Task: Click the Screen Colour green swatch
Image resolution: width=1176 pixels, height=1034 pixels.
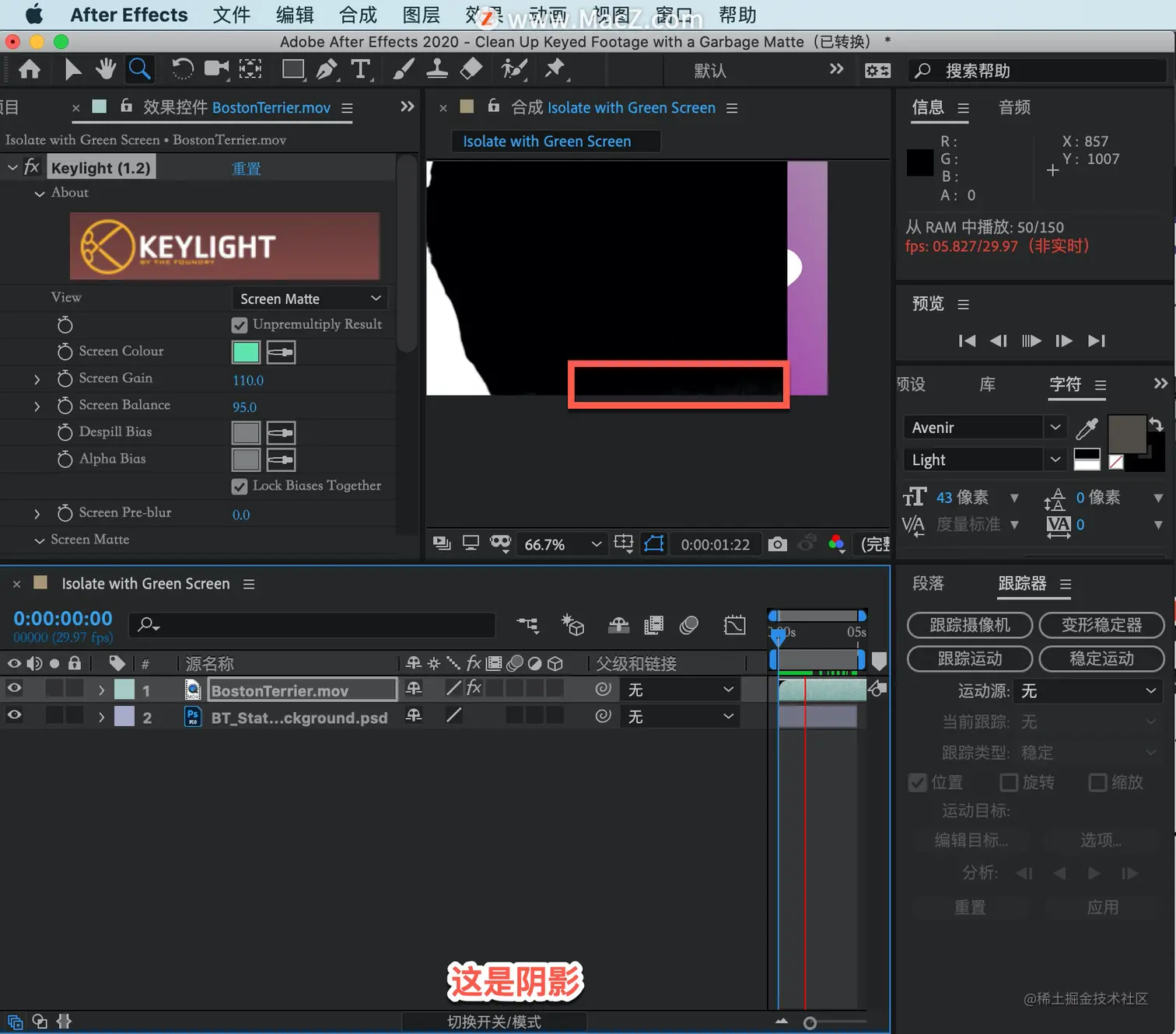Action: coord(246,352)
